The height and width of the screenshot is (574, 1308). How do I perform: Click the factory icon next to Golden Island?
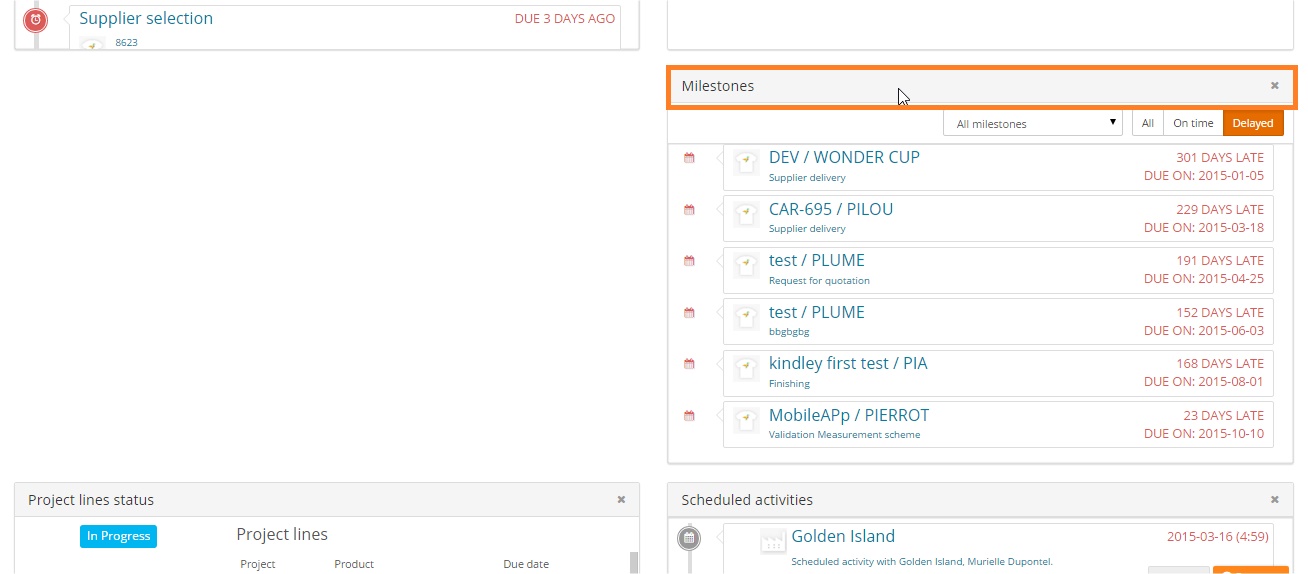tap(772, 541)
